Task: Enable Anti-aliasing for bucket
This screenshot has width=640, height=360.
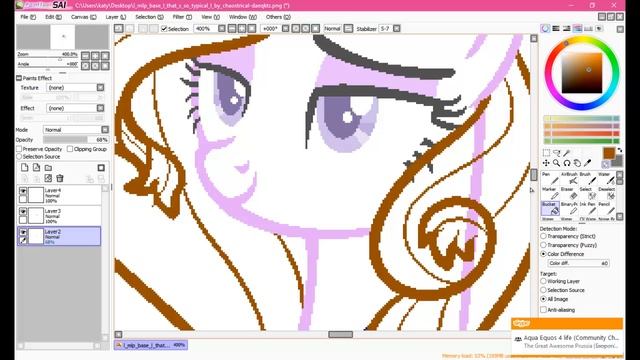Action: [543, 310]
